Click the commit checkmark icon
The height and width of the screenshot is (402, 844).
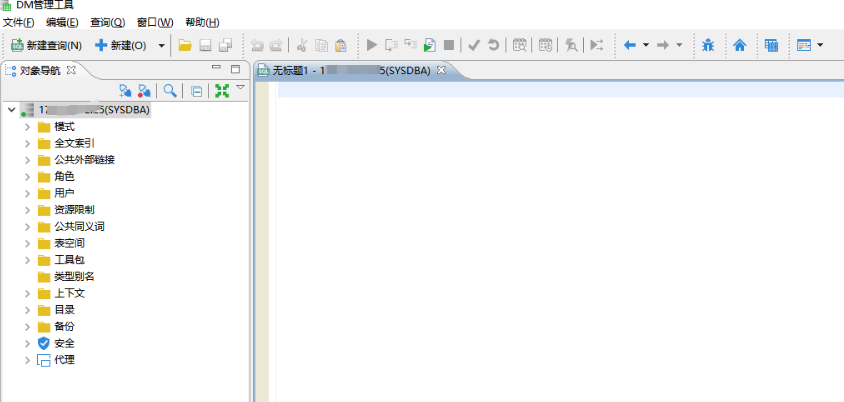pyautogui.click(x=474, y=45)
